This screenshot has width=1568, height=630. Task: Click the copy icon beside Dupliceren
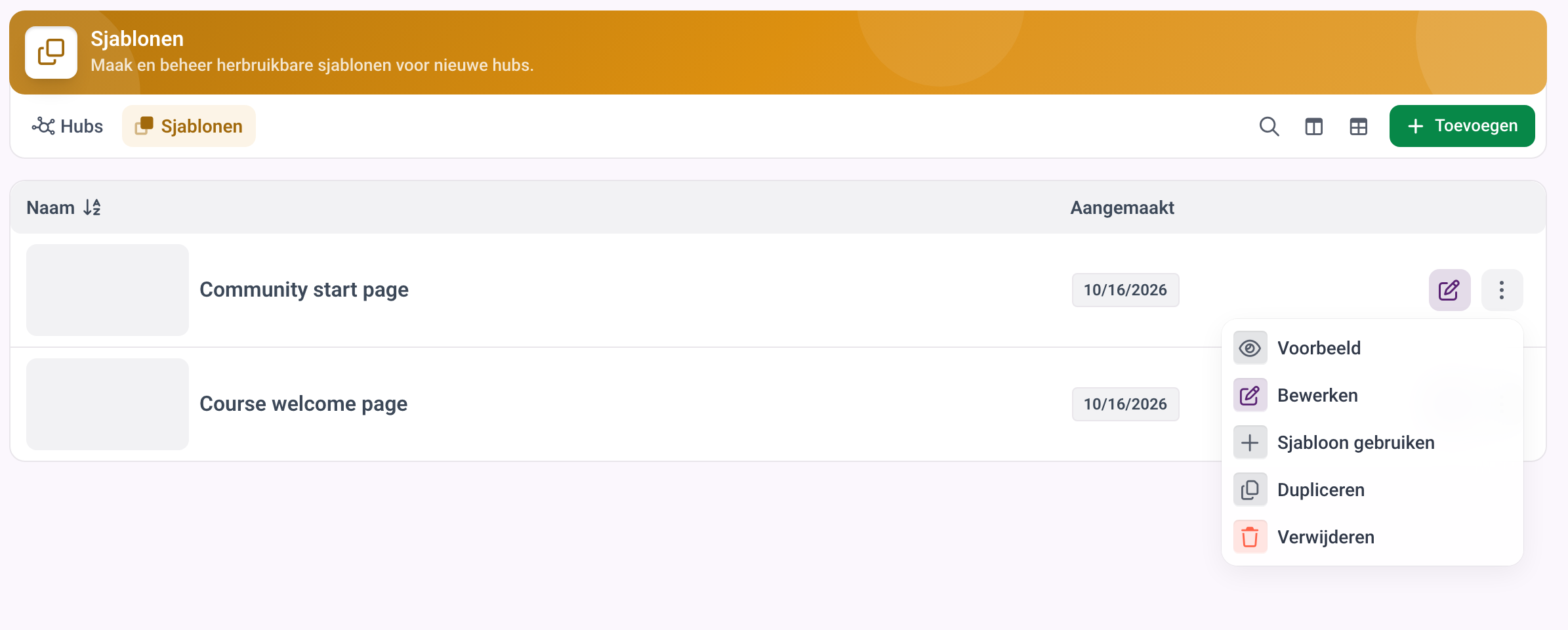tap(1250, 490)
